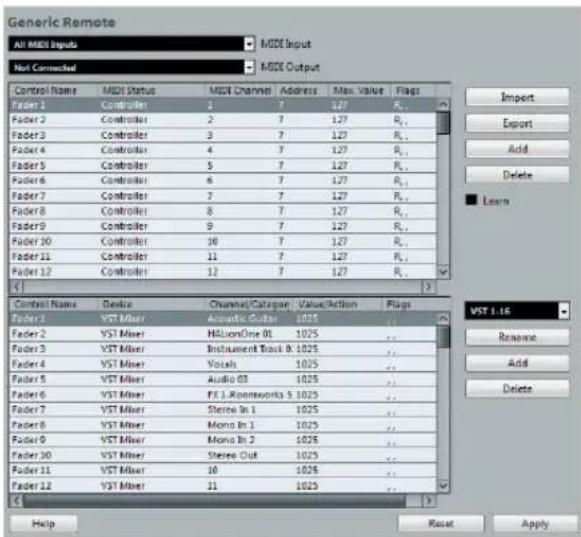This screenshot has width=581, height=537.
Task: Click HALionOne 01 channel cell
Action: pos(249,334)
